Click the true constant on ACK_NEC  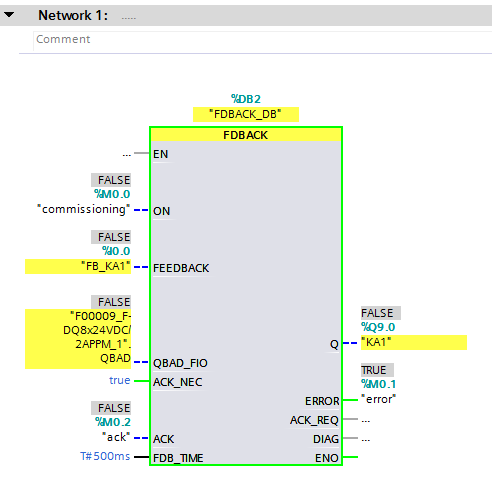coord(119,380)
